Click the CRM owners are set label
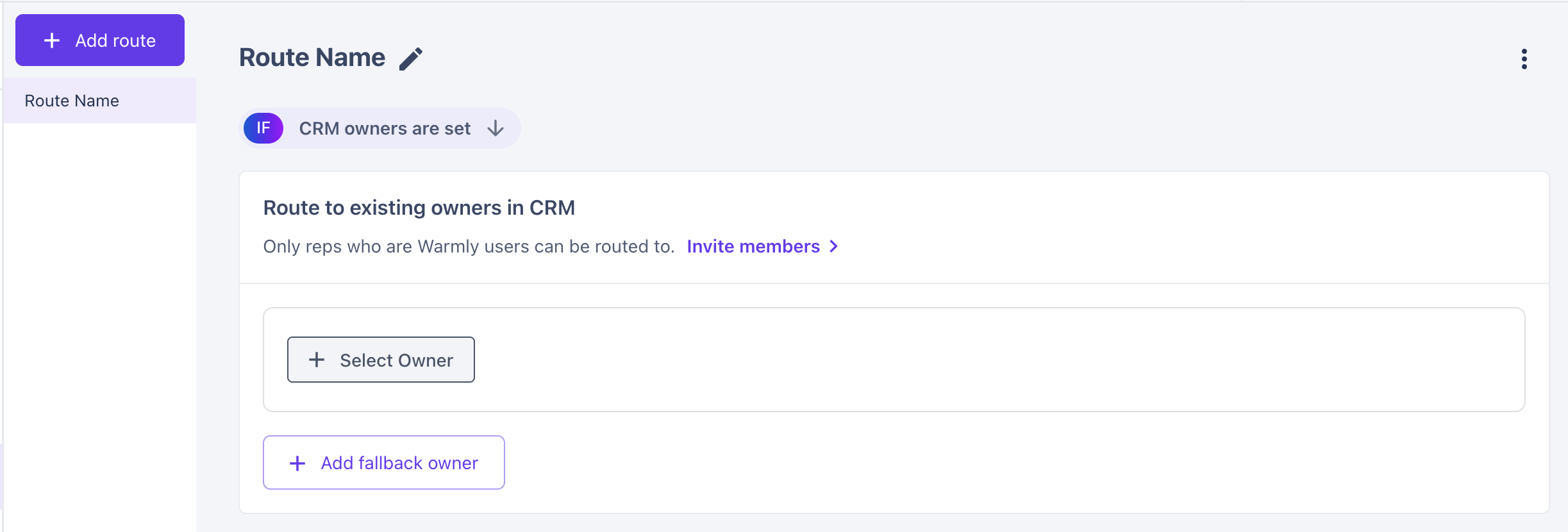The height and width of the screenshot is (532, 1568). click(385, 128)
